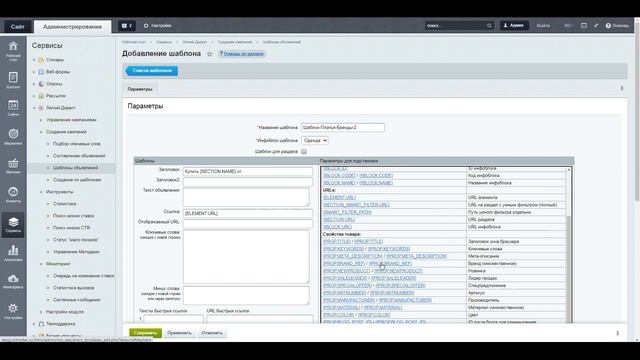Insert the {ELEMENT.URL} placeholder link

[x=339, y=198]
